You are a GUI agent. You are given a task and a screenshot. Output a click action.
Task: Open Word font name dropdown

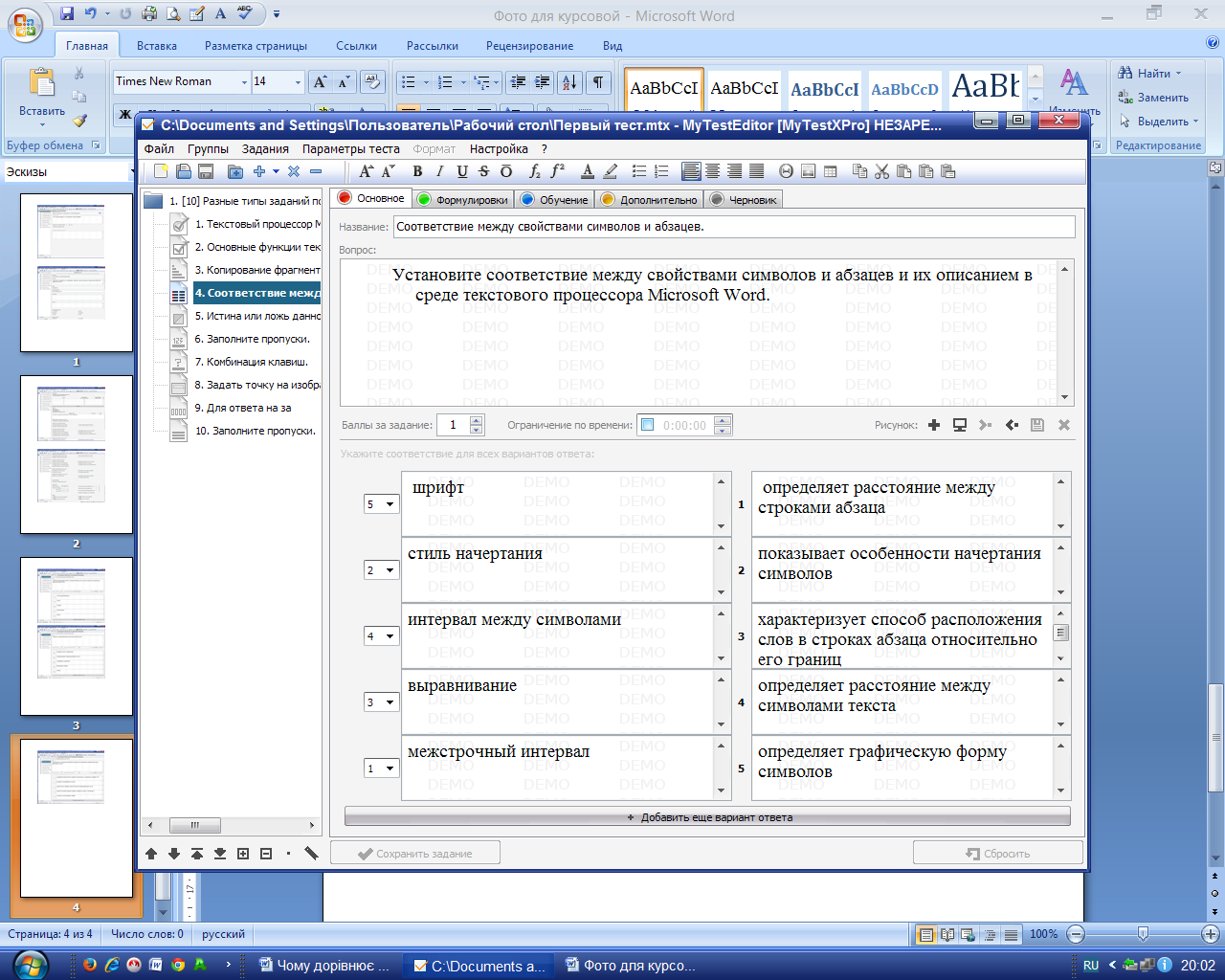click(244, 82)
